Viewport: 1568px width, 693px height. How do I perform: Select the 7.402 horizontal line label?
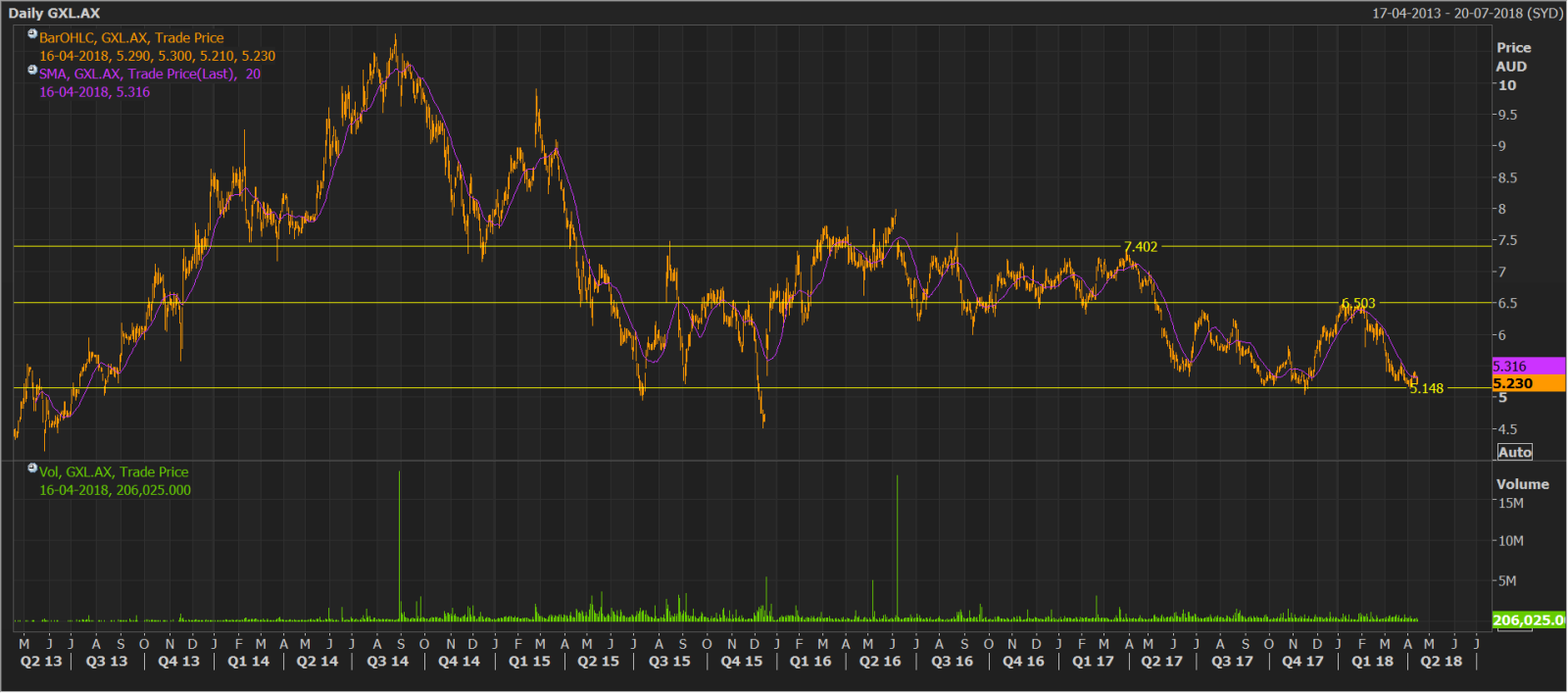(1140, 247)
